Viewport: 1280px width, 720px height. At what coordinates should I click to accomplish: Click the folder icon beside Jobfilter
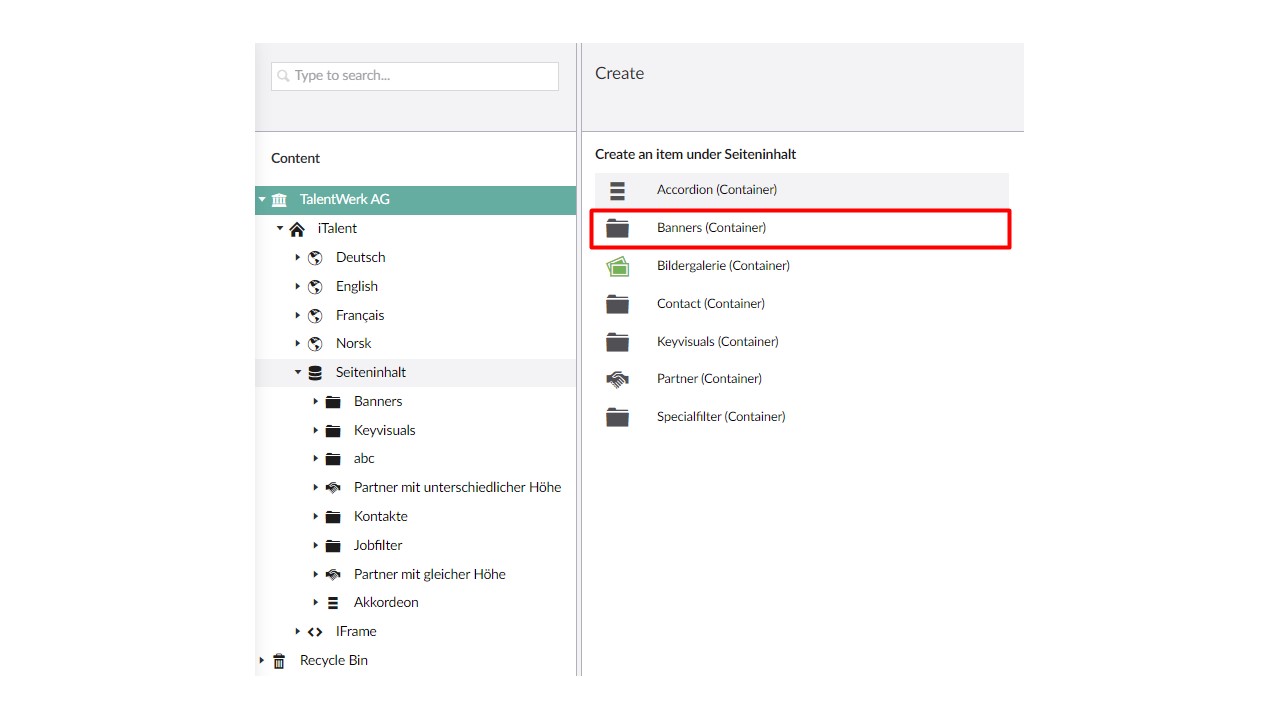[x=333, y=546]
